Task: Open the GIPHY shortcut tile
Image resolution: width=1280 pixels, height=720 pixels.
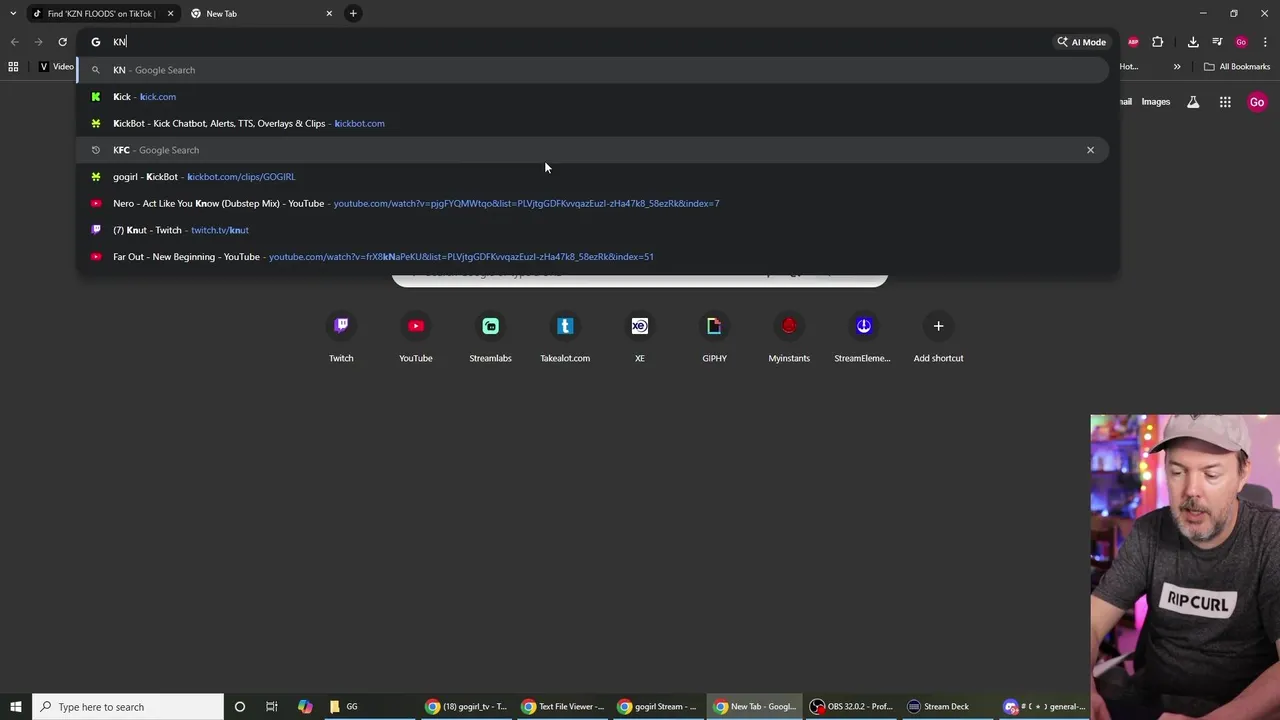Action: tap(714, 338)
